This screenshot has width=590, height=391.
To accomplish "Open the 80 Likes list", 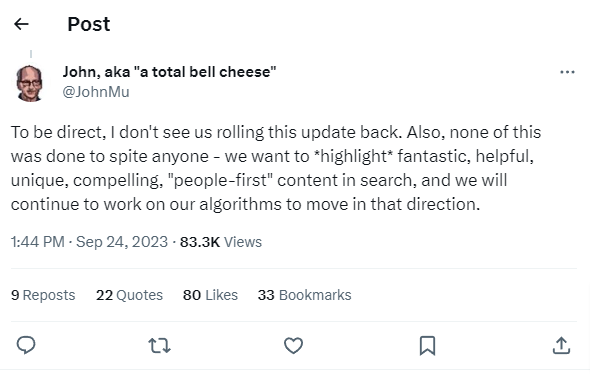I will [x=210, y=295].
